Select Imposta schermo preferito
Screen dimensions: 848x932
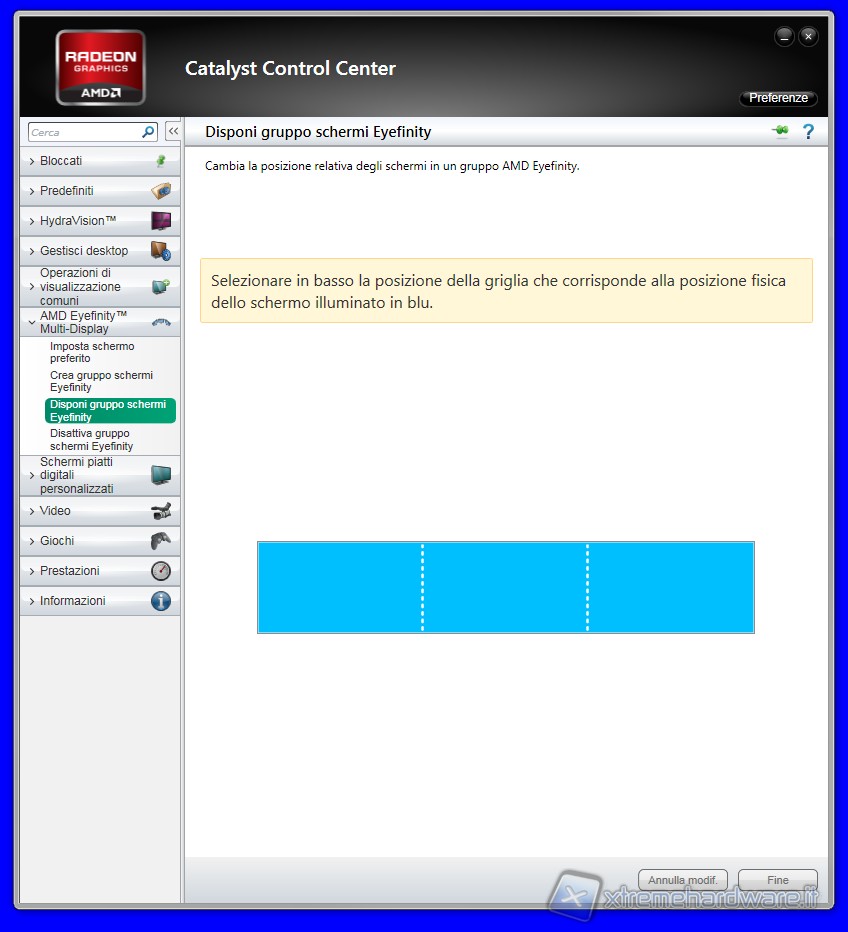(92, 352)
